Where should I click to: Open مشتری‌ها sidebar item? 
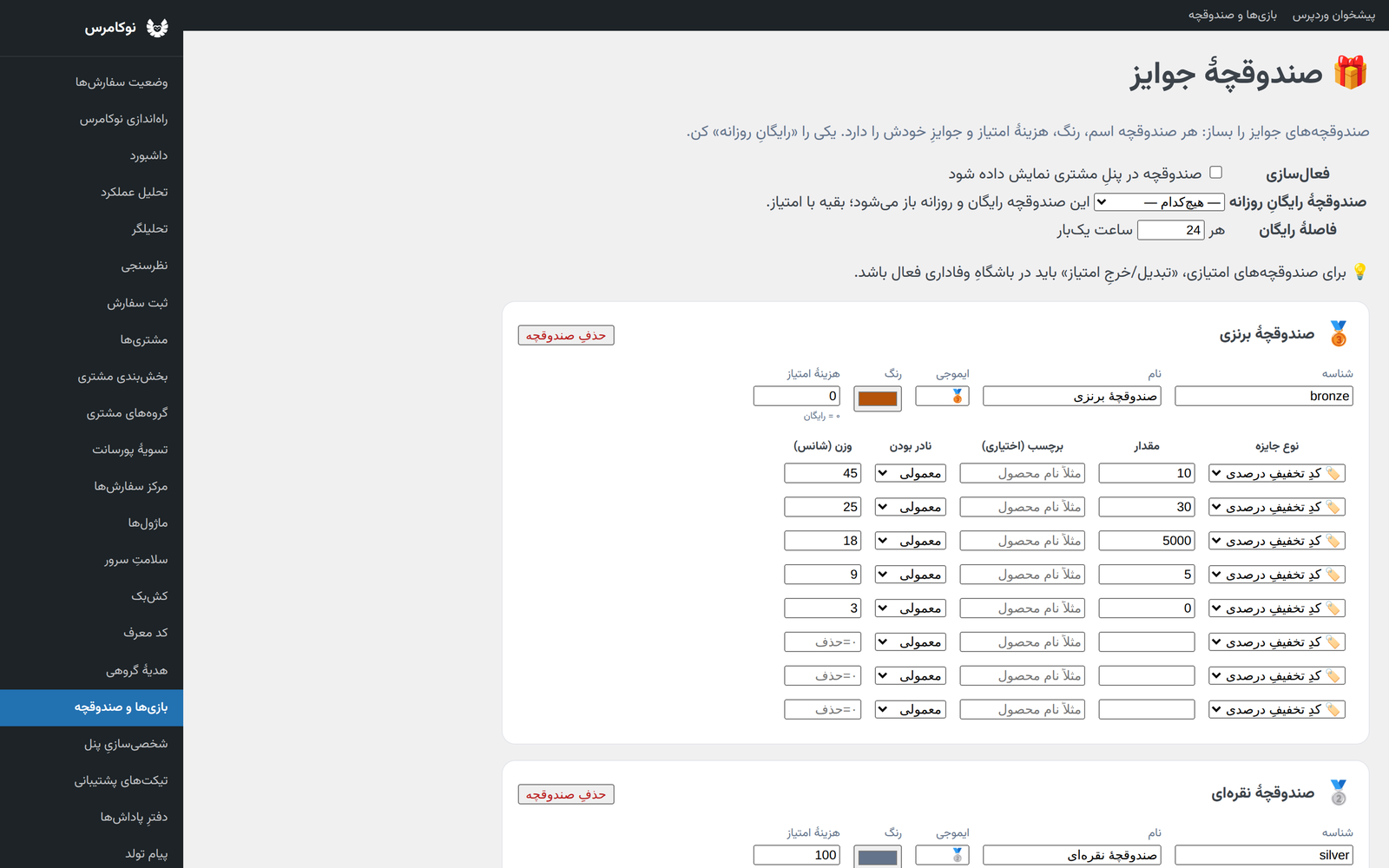91,339
